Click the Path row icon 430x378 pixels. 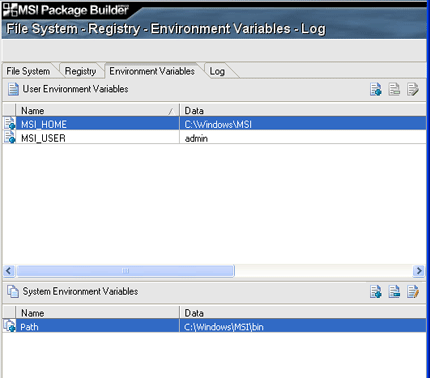click(x=10, y=326)
